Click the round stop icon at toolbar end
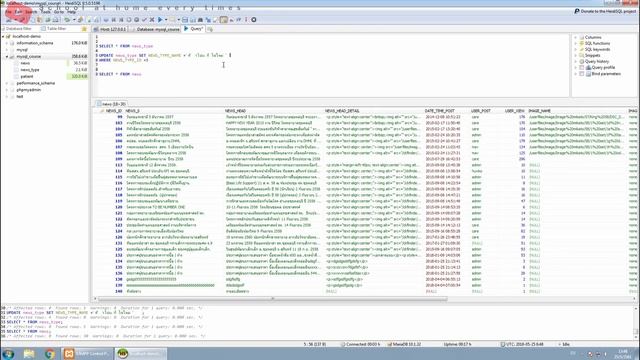640x360 pixels. (x=253, y=20)
